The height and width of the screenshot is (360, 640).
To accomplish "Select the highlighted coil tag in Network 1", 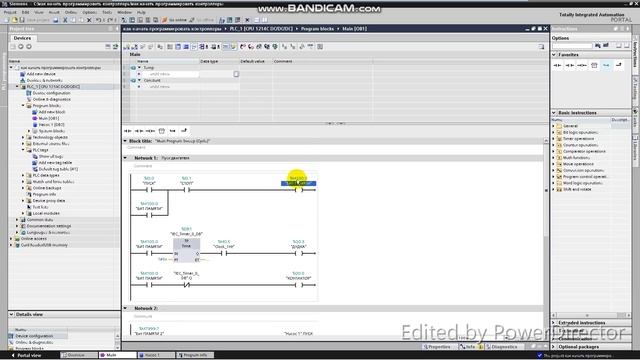I will 298,183.
